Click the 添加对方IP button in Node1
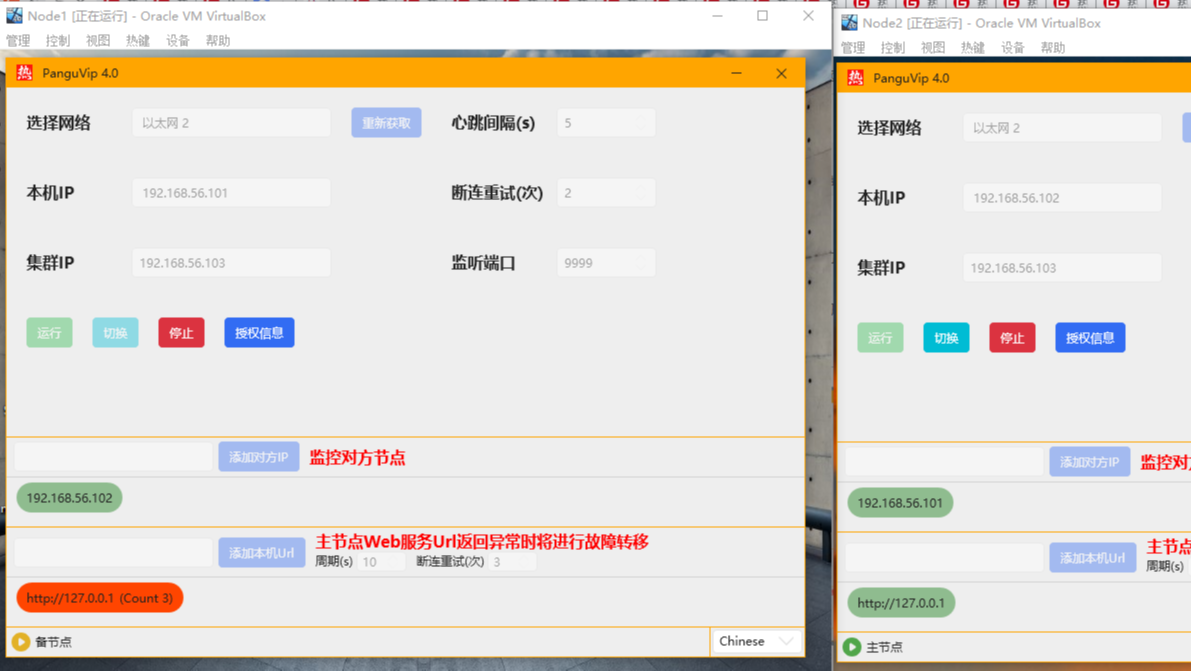 tap(258, 456)
